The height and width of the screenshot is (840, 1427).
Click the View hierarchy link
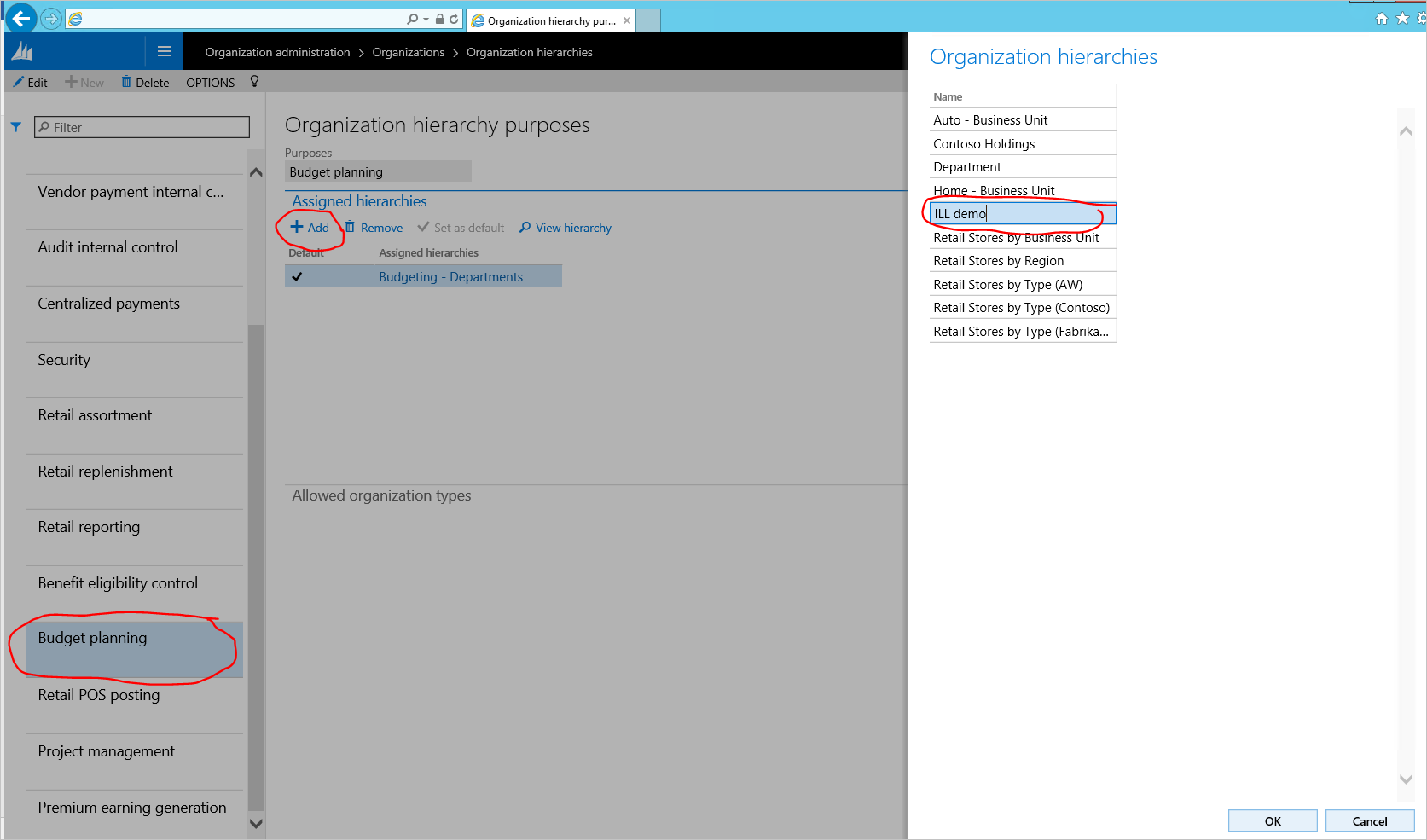click(566, 228)
